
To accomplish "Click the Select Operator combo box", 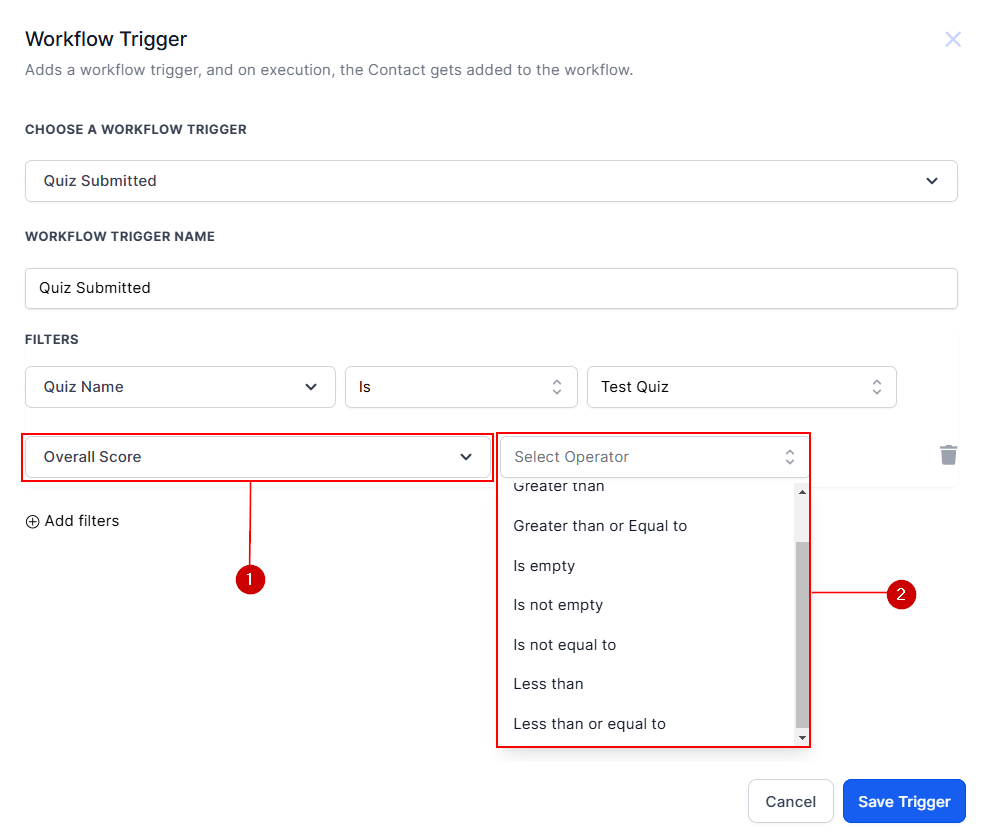I will pyautogui.click(x=653, y=457).
